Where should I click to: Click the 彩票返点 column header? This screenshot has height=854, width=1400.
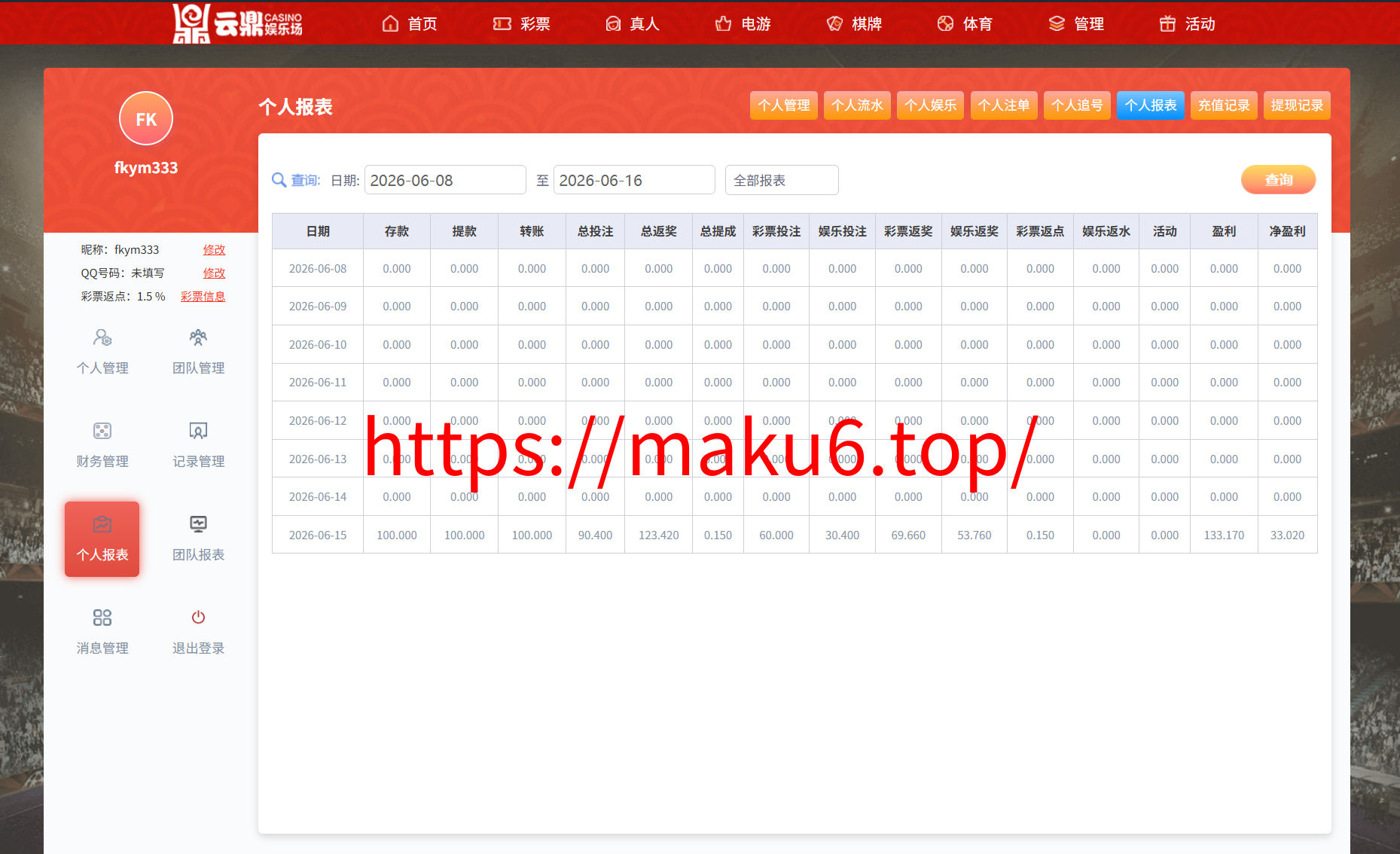click(1040, 231)
